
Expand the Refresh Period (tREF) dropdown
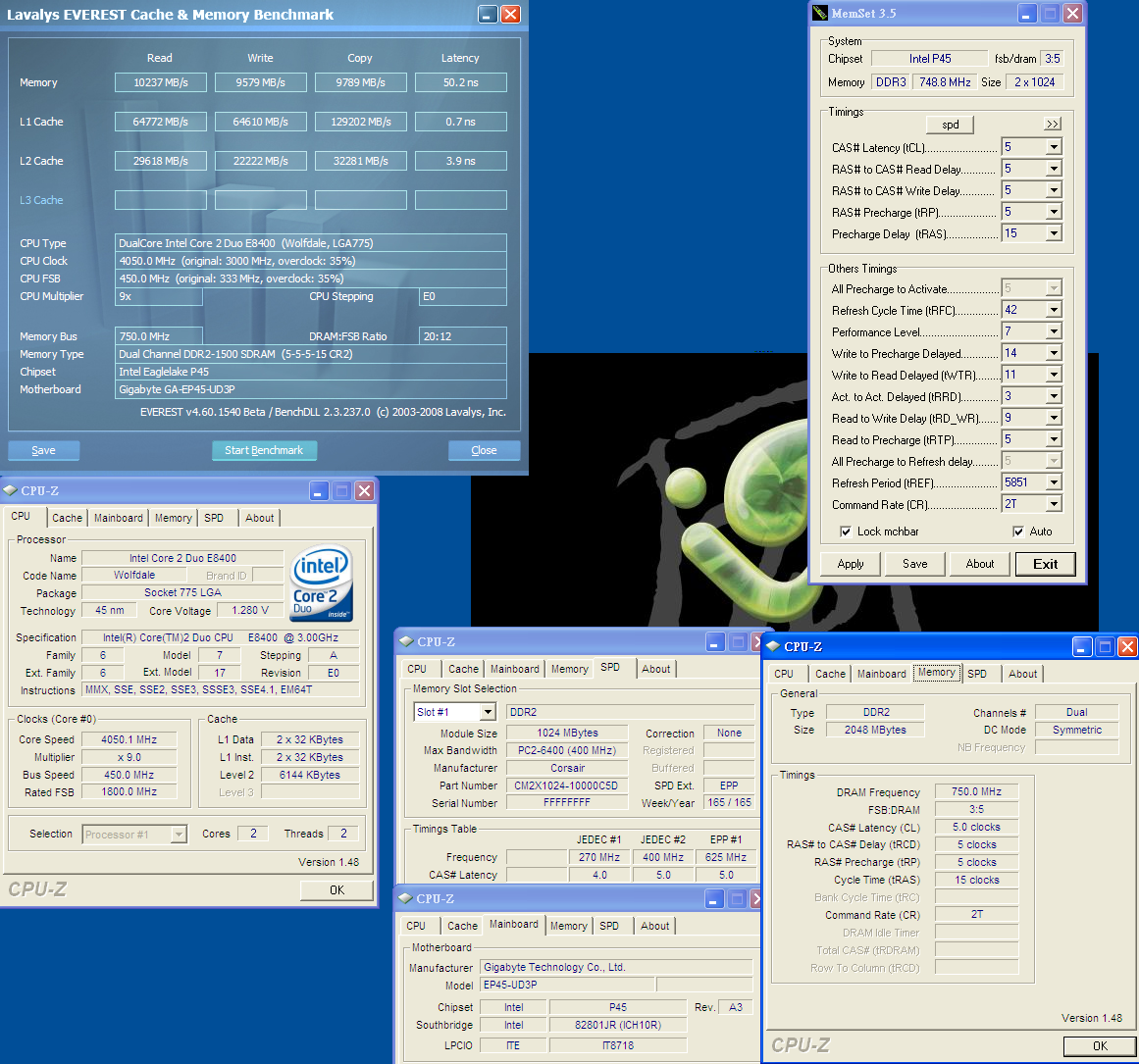[x=1053, y=482]
